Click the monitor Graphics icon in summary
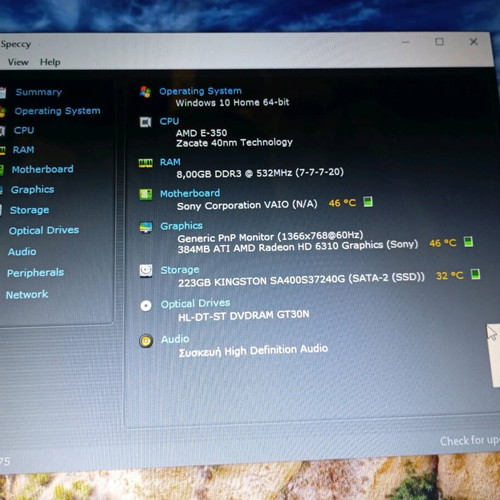The image size is (500, 500). coord(146,227)
